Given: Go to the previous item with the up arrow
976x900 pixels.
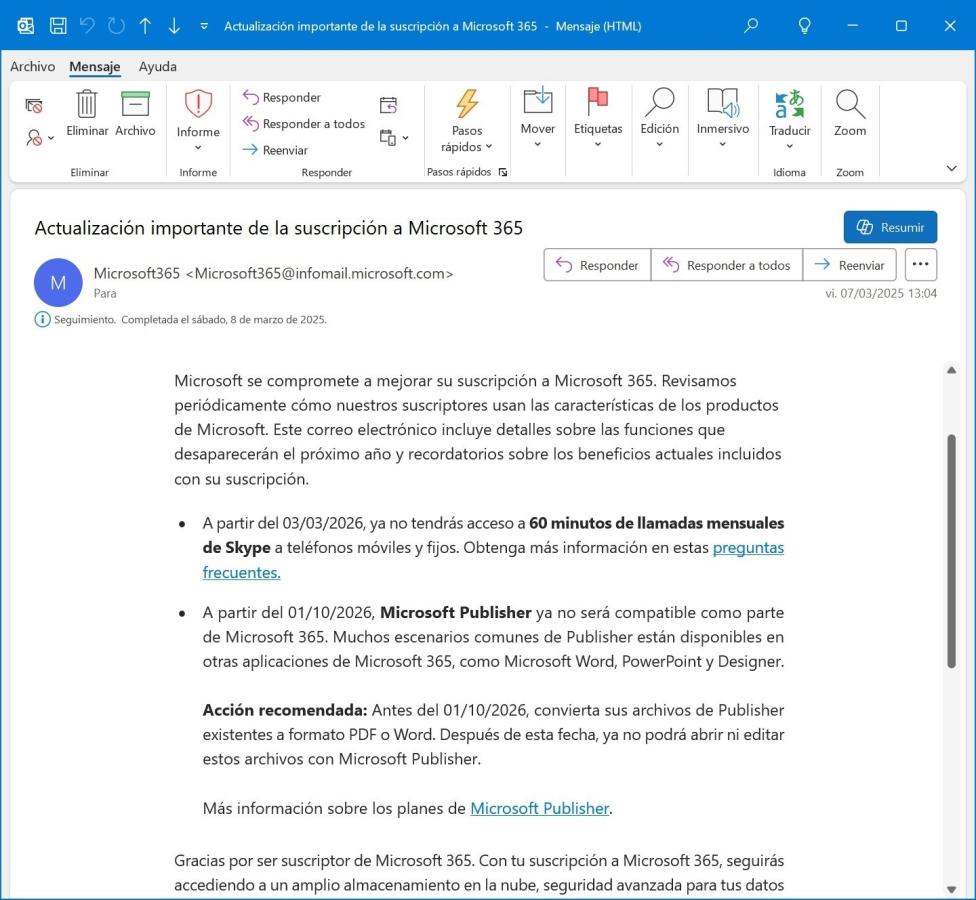Looking at the screenshot, I should (145, 26).
